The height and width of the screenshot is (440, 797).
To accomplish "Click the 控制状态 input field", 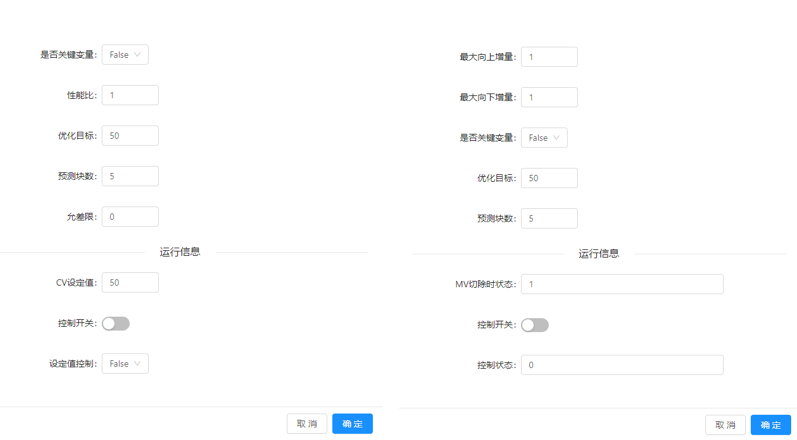I will [621, 365].
